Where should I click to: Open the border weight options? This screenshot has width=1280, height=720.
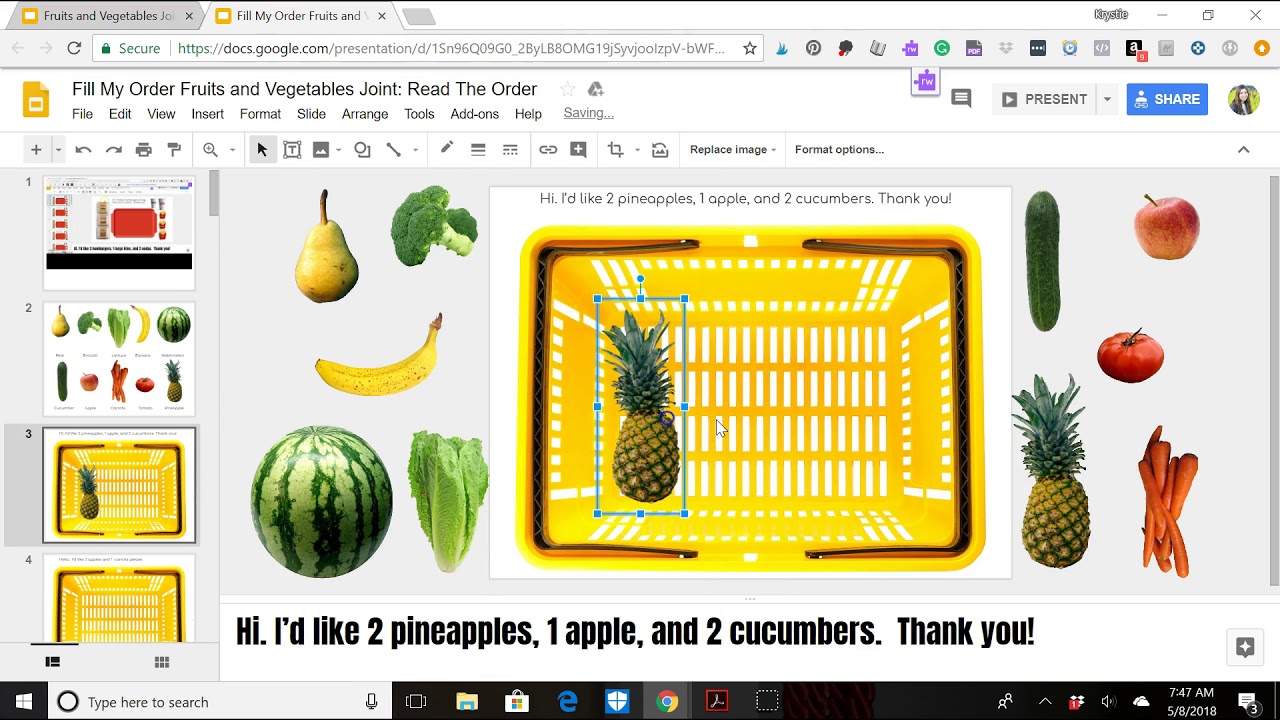coord(478,150)
